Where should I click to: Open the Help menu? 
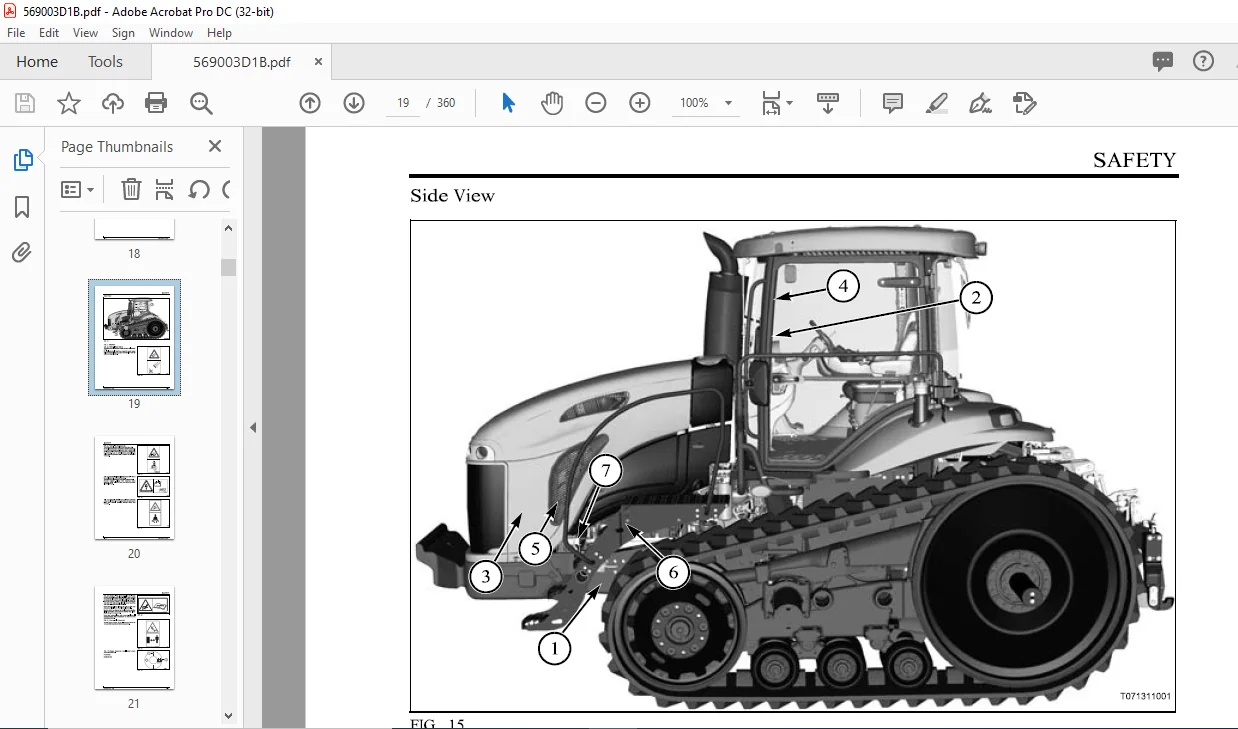click(x=219, y=33)
